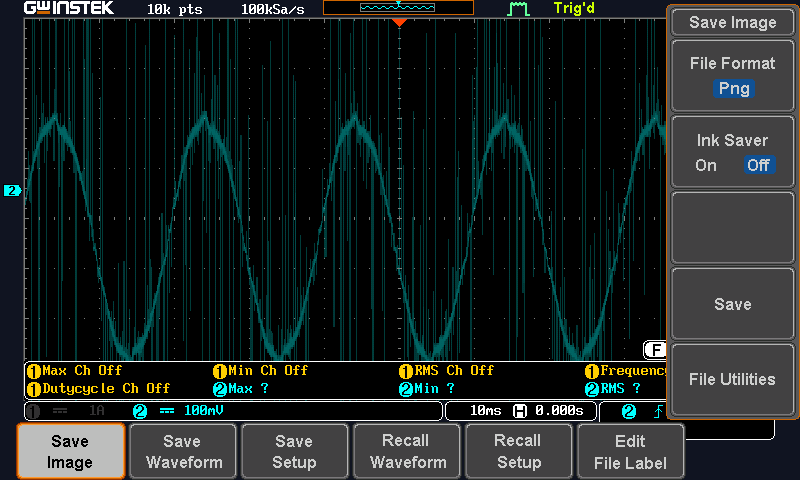Click the channel 1 icon beside Max Ch Off
The width and height of the screenshot is (800, 480).
pos(34,371)
